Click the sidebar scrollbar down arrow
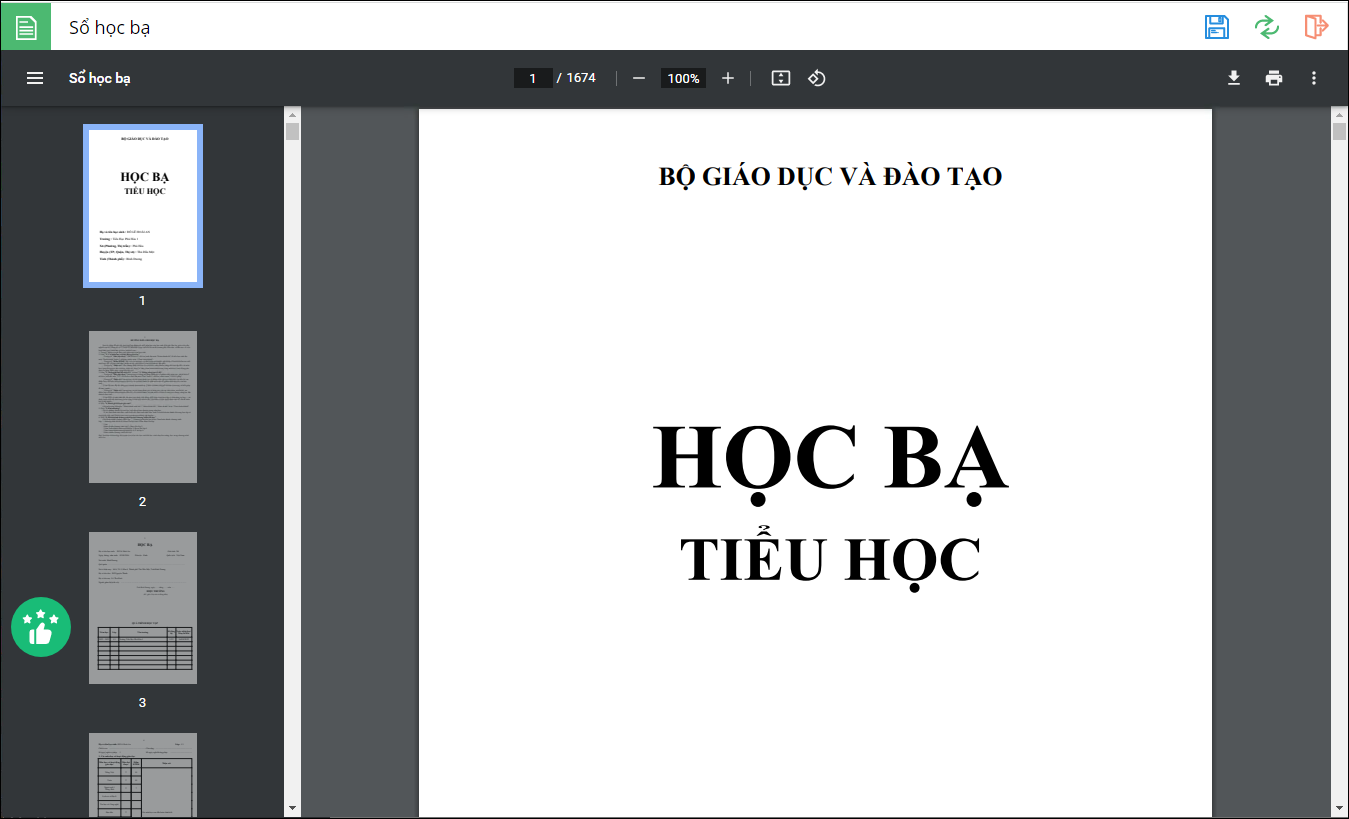1349x819 pixels. (x=292, y=807)
